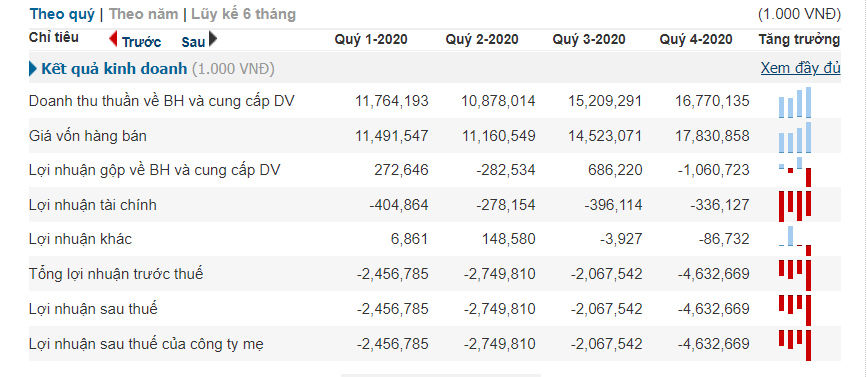The image size is (867, 377).
Task: Click the Trước previous period label
Action: pyautogui.click(x=142, y=41)
